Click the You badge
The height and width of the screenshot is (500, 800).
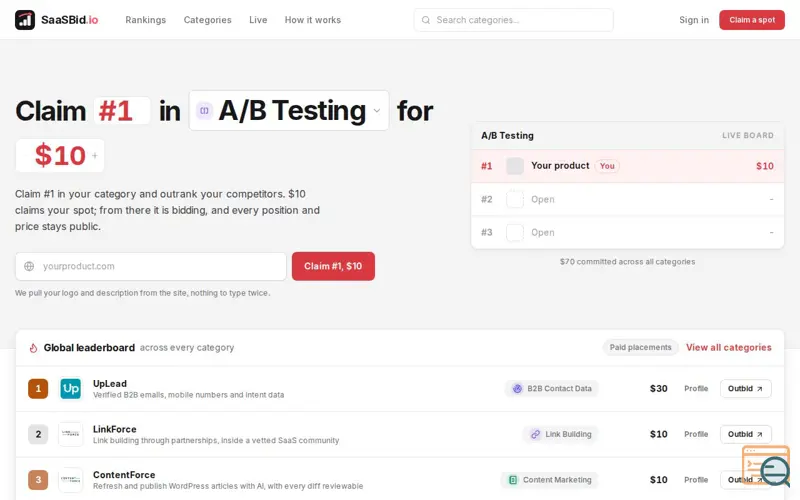[607, 166]
